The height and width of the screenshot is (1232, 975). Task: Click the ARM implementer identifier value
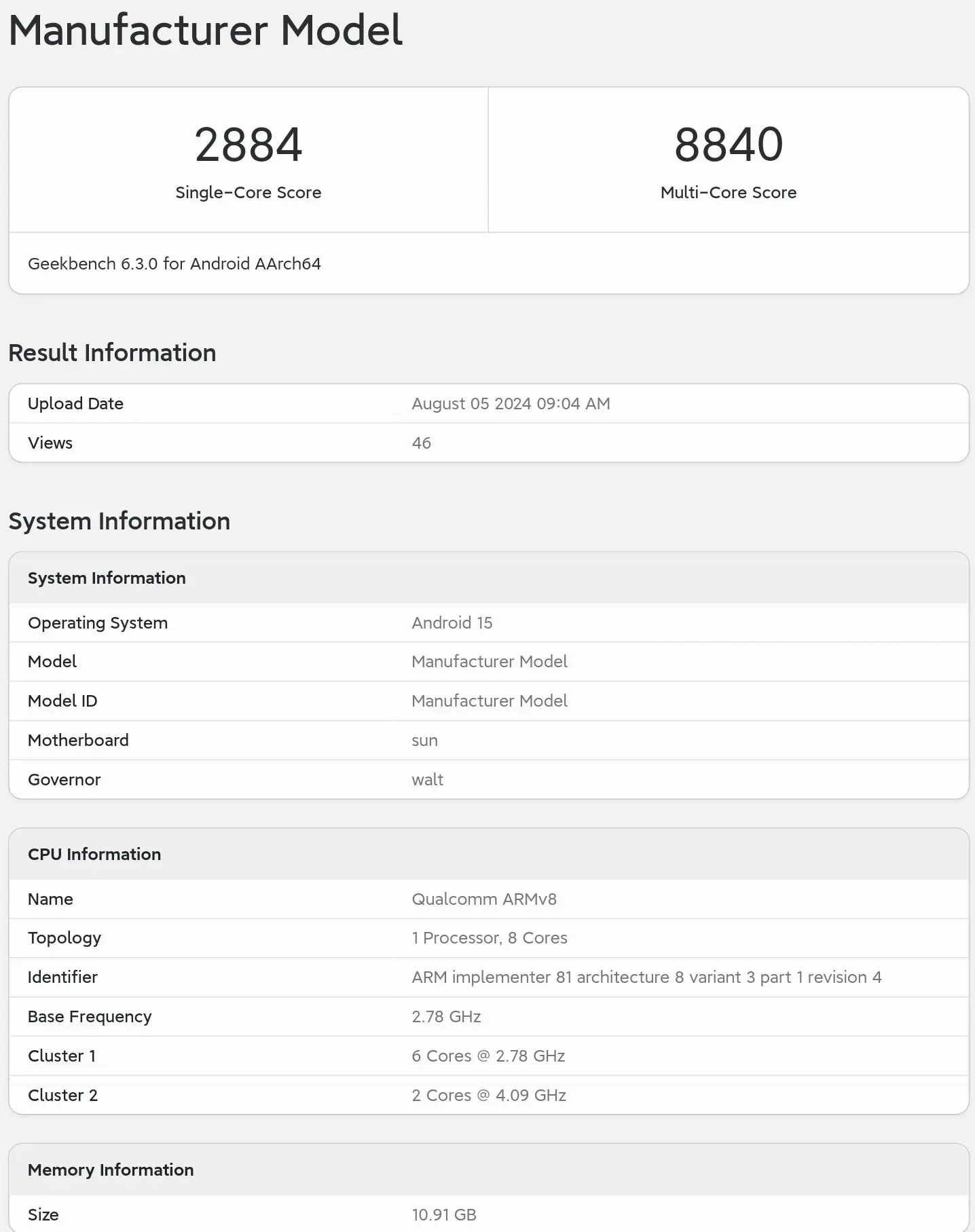[x=646, y=977]
